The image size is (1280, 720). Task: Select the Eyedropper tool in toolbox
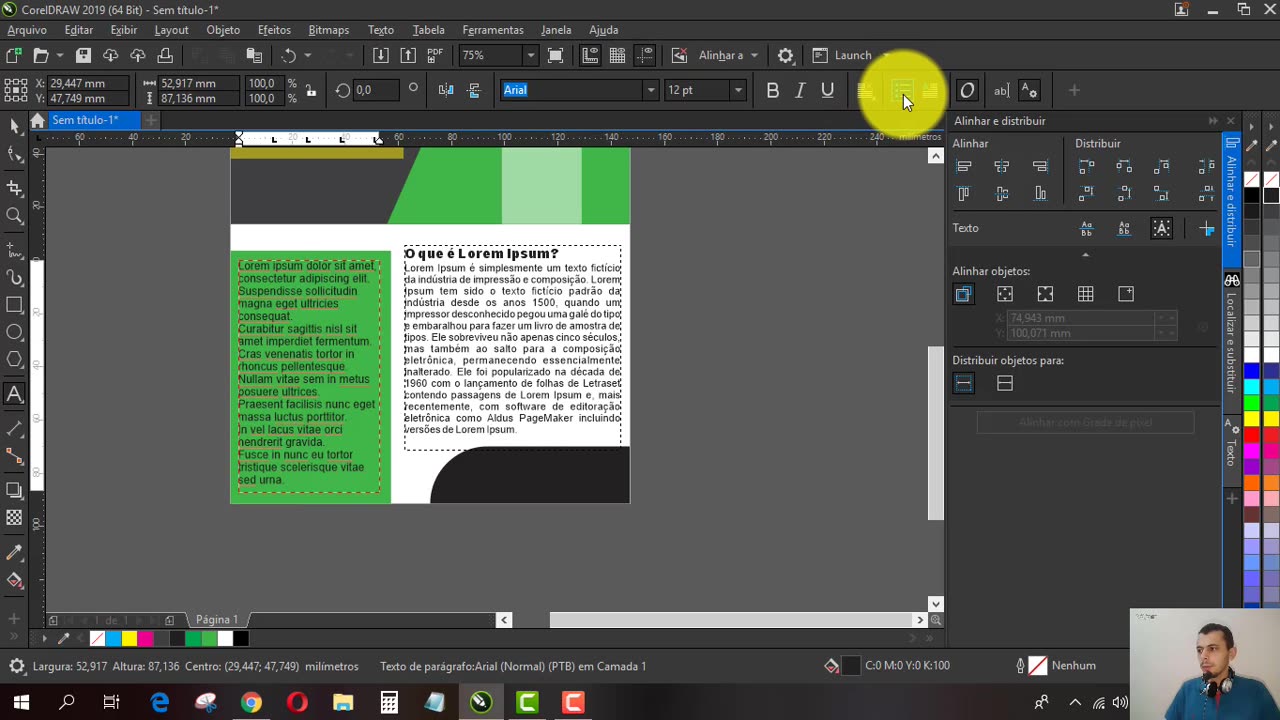[14, 552]
